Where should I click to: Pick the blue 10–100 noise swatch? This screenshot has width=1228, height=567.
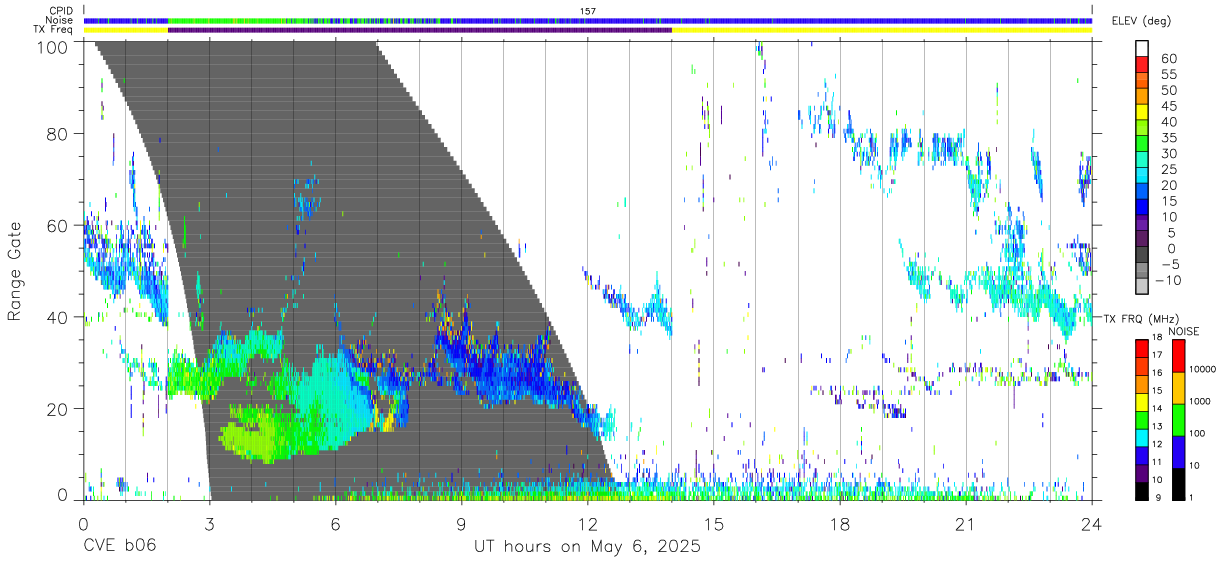click(x=1177, y=450)
